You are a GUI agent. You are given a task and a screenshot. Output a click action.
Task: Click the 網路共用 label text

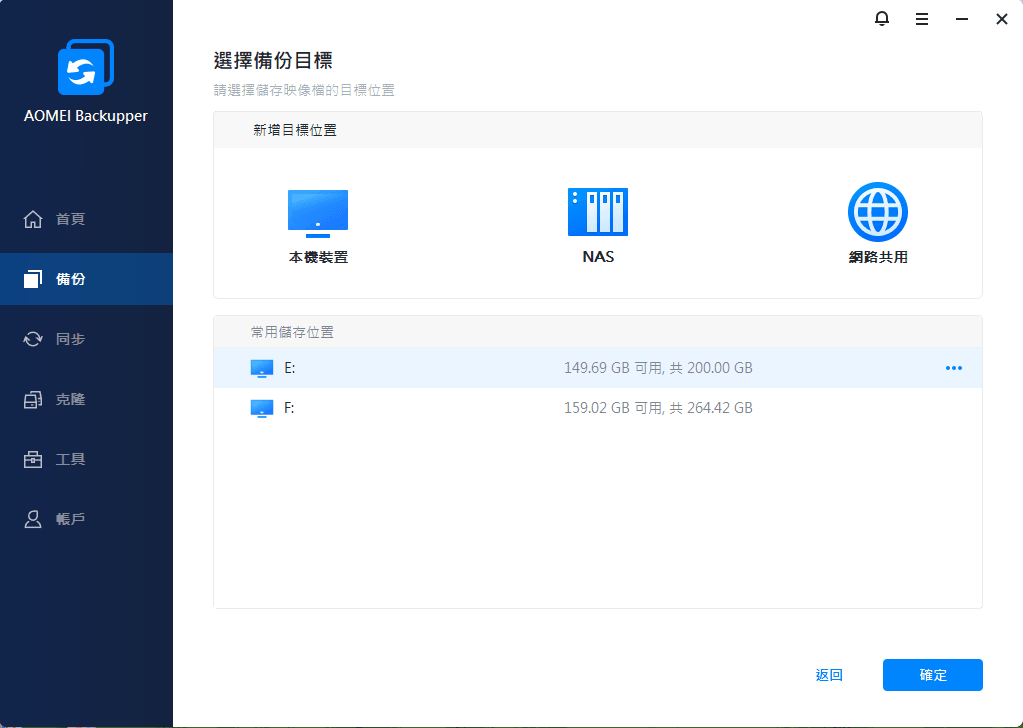[878, 257]
